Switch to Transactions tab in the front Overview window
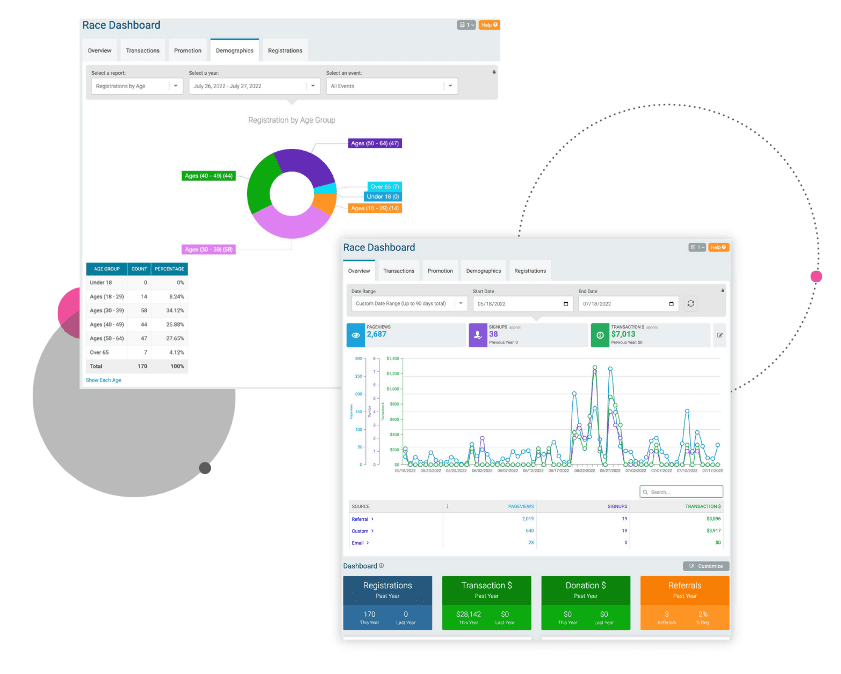This screenshot has width=841, height=674. point(399,271)
